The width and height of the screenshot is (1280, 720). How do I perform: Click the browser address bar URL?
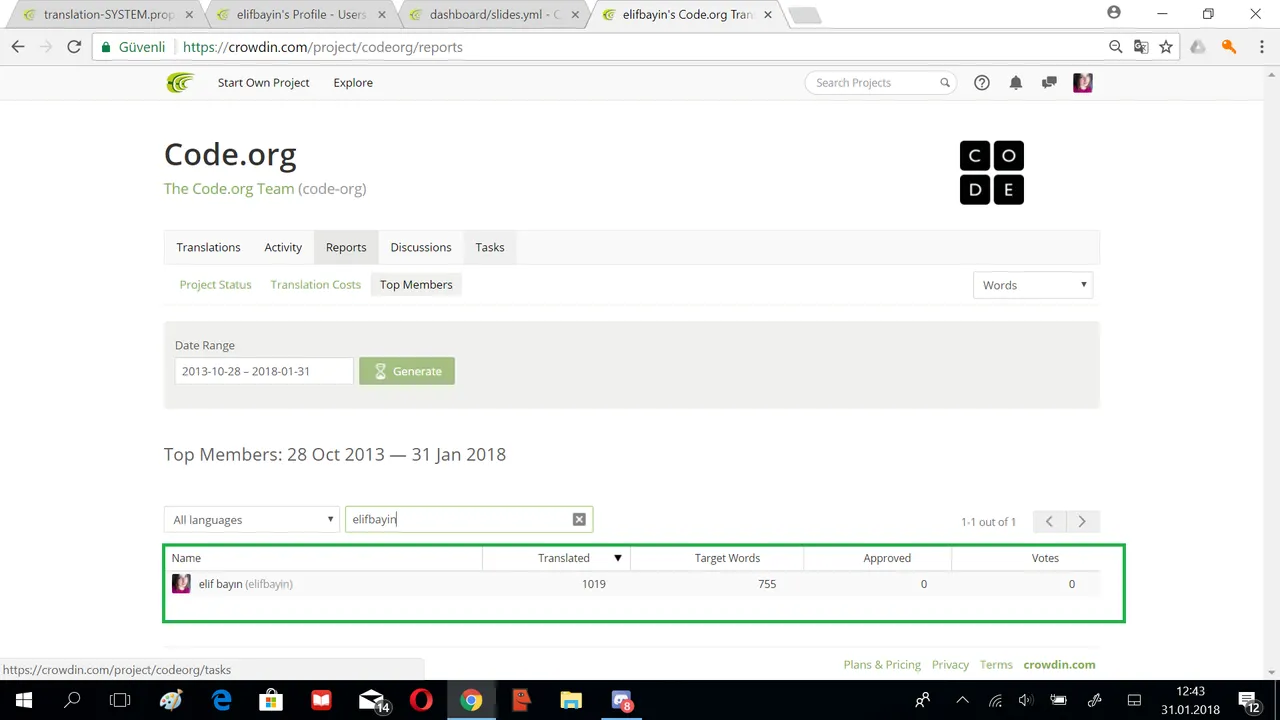pos(323,47)
